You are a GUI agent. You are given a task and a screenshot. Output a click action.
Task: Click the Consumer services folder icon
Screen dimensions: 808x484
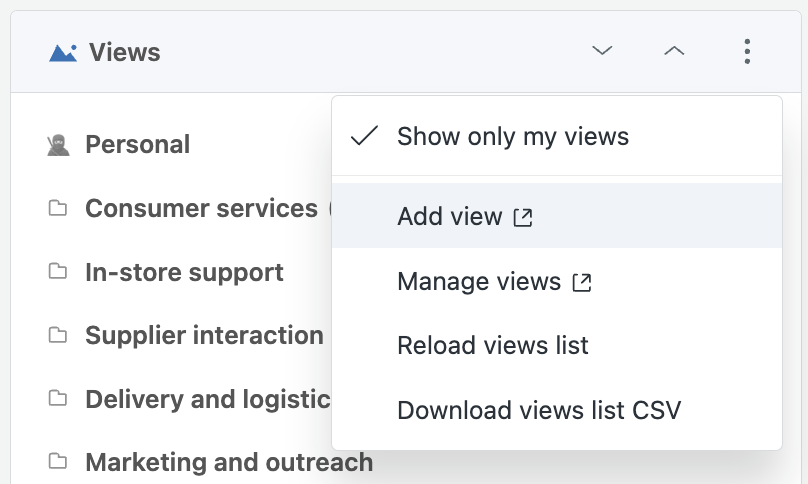tap(58, 208)
